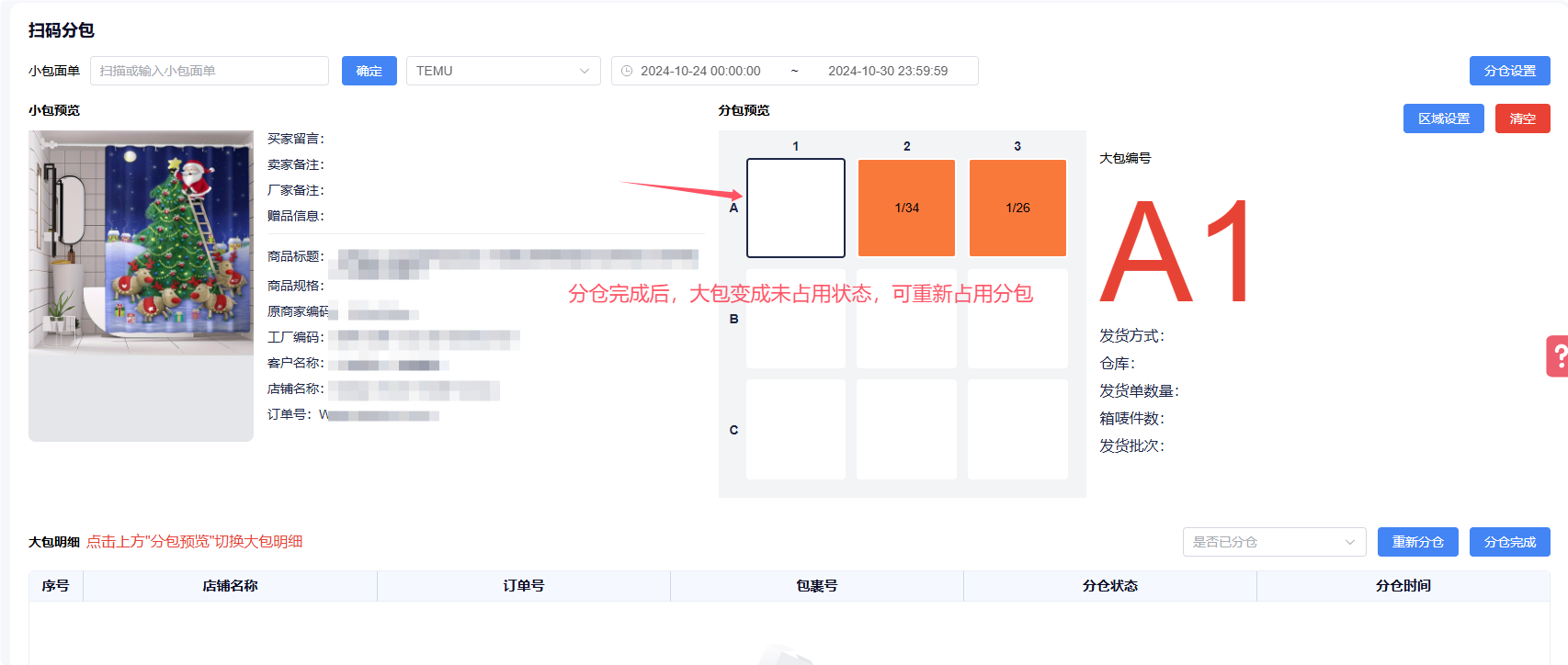Viewport: 1568px width, 665px height.
Task: Select the orange bin showing 1/34
Action: click(906, 208)
